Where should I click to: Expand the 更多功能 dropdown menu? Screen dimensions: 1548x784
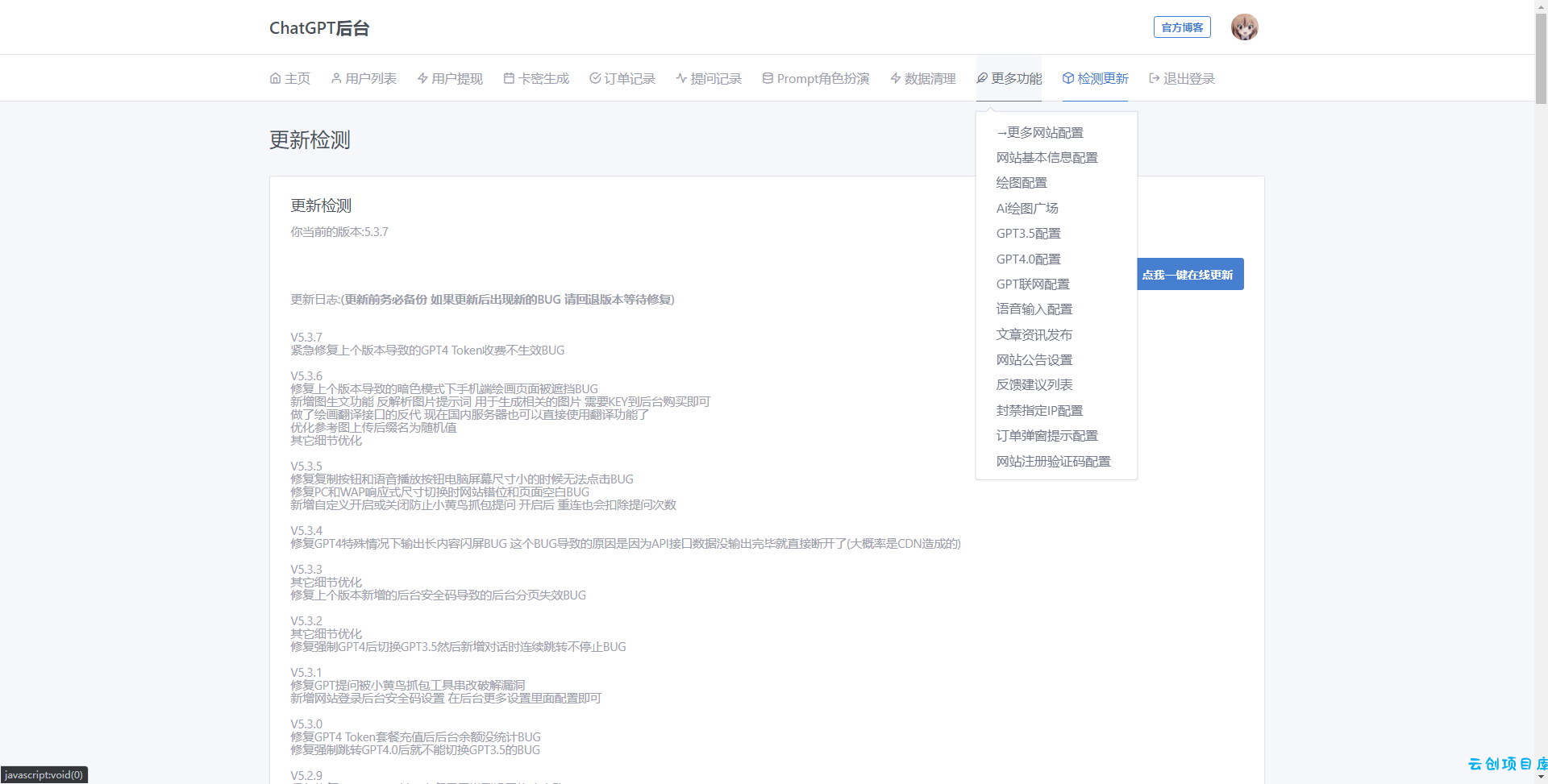coord(1009,78)
